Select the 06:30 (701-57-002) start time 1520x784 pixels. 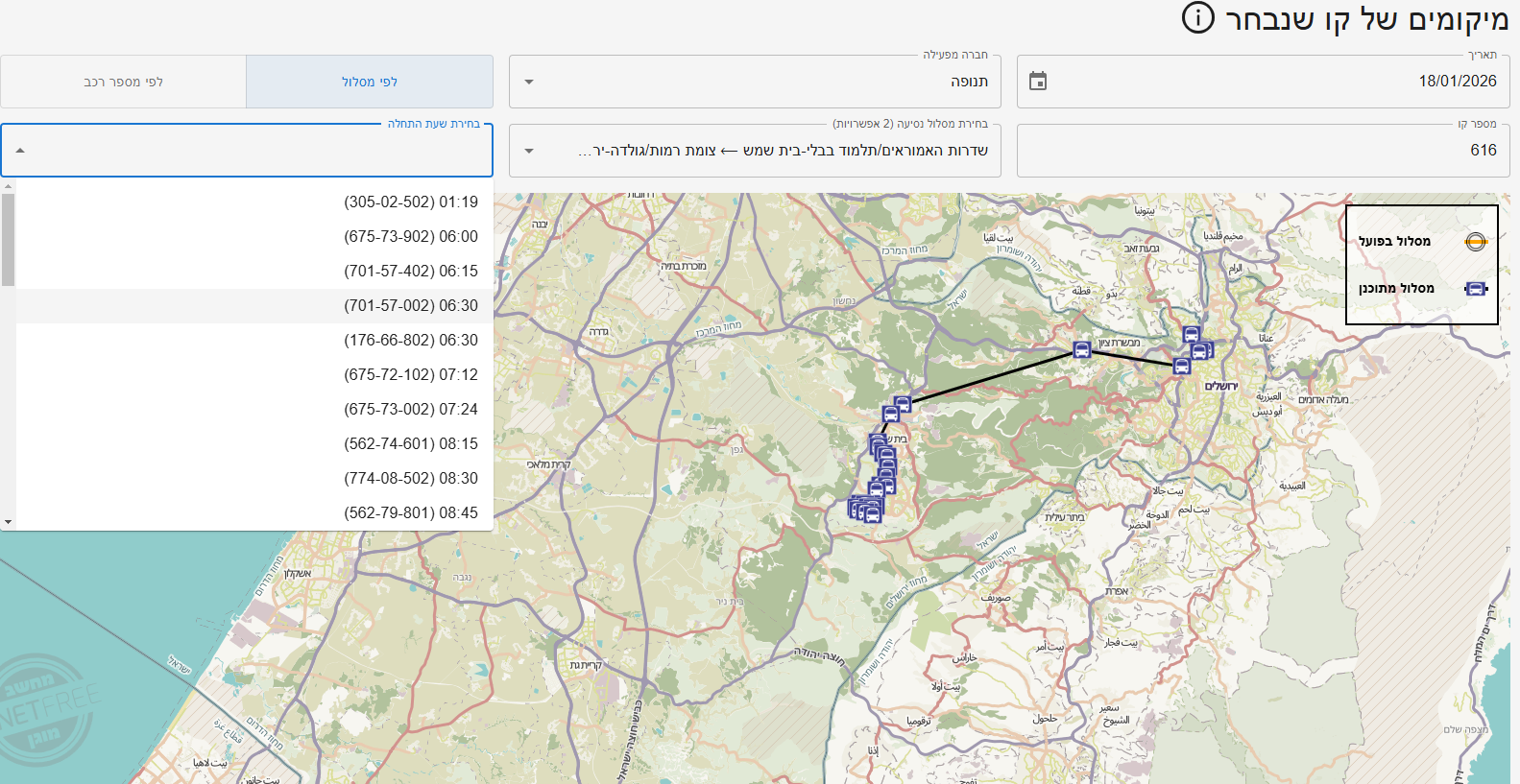point(411,306)
